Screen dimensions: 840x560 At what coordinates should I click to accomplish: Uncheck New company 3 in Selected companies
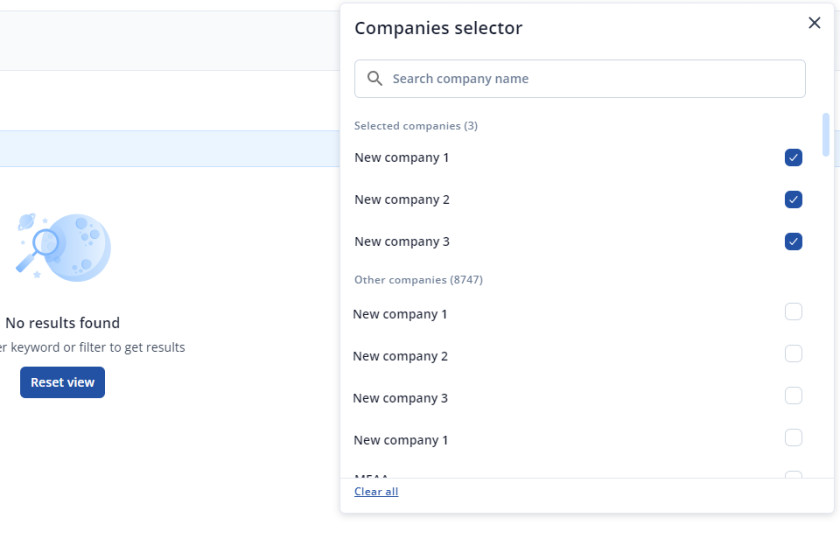point(793,242)
